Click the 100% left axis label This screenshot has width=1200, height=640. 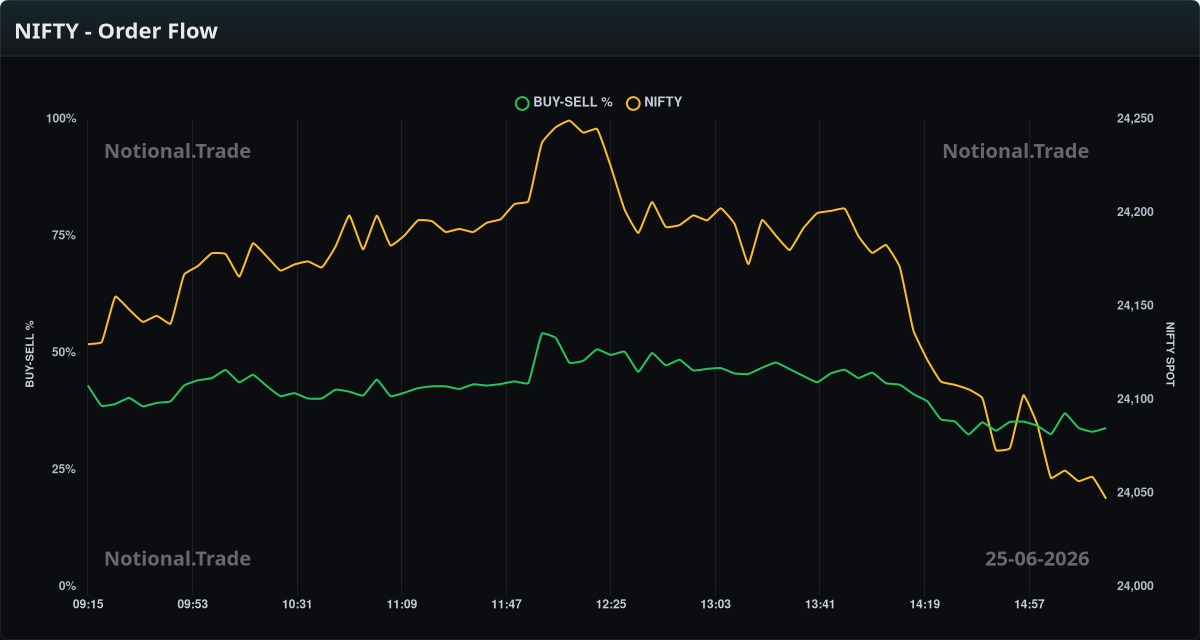pos(61,119)
